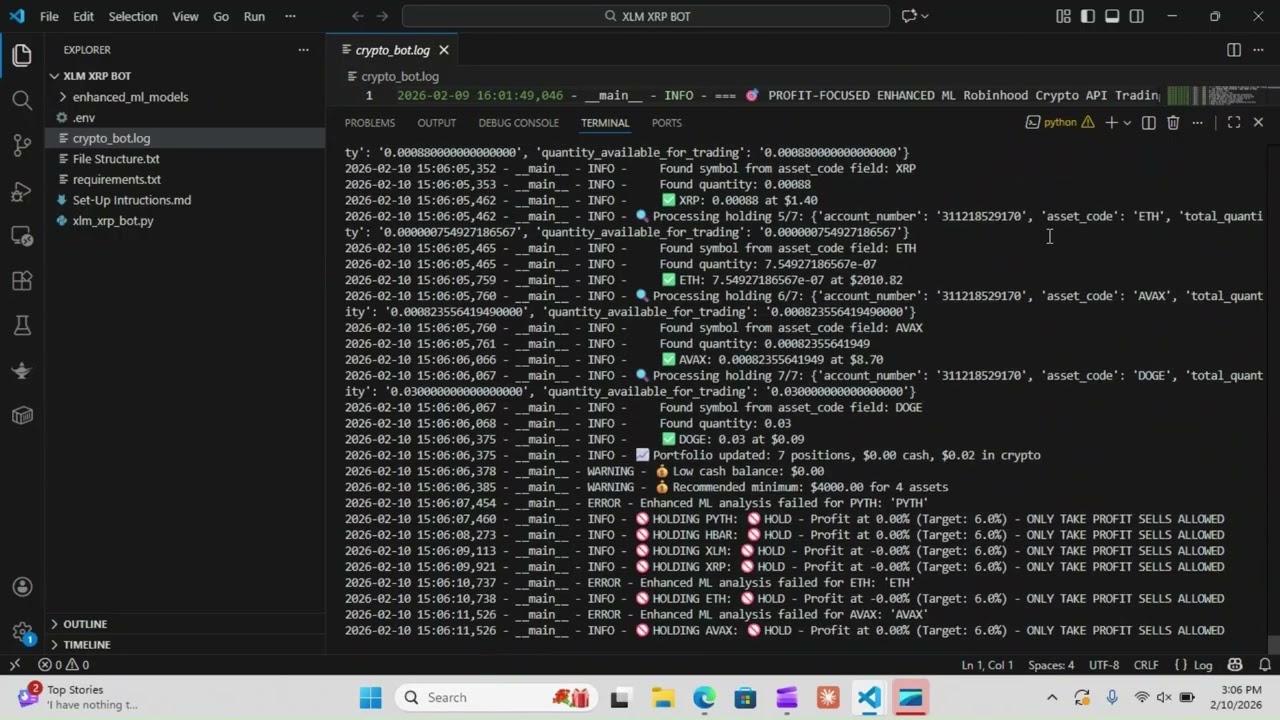
Task: Go forward with navigation arrow
Action: click(382, 16)
